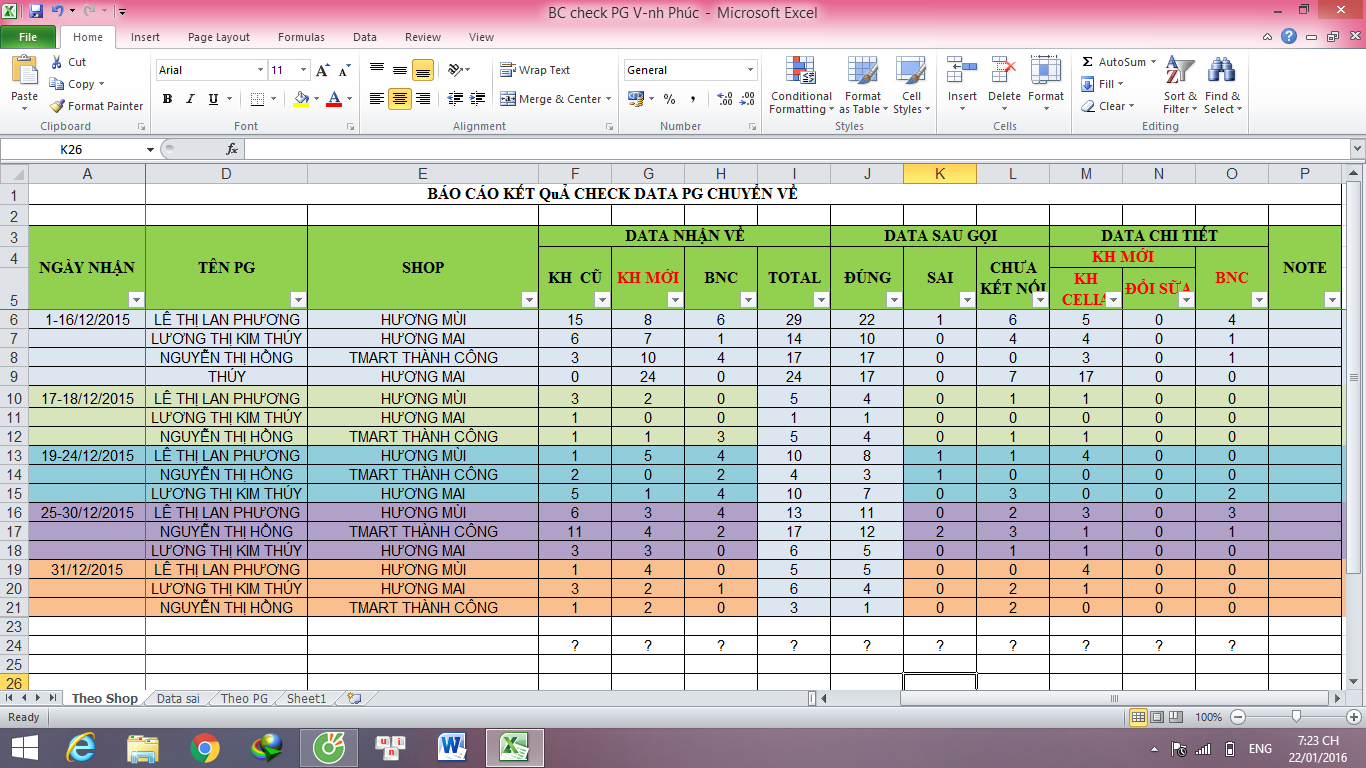Image resolution: width=1366 pixels, height=768 pixels.
Task: Toggle Wrap Text for selected cells
Action: (x=535, y=70)
